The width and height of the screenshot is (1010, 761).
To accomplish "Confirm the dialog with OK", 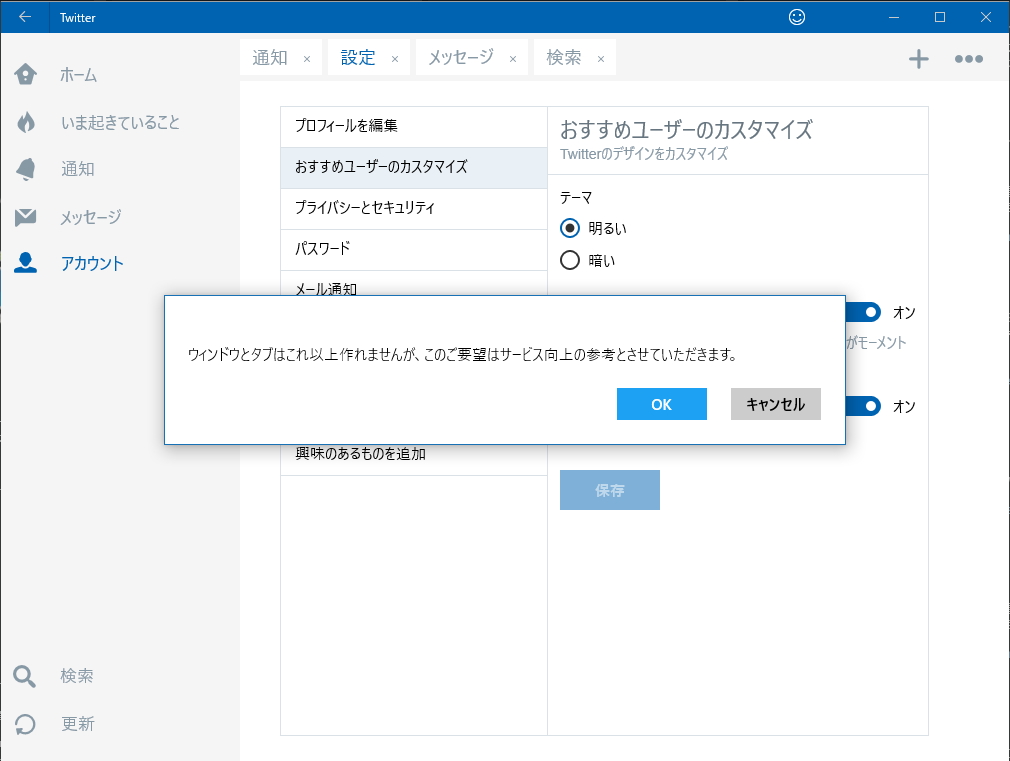I will tap(662, 404).
